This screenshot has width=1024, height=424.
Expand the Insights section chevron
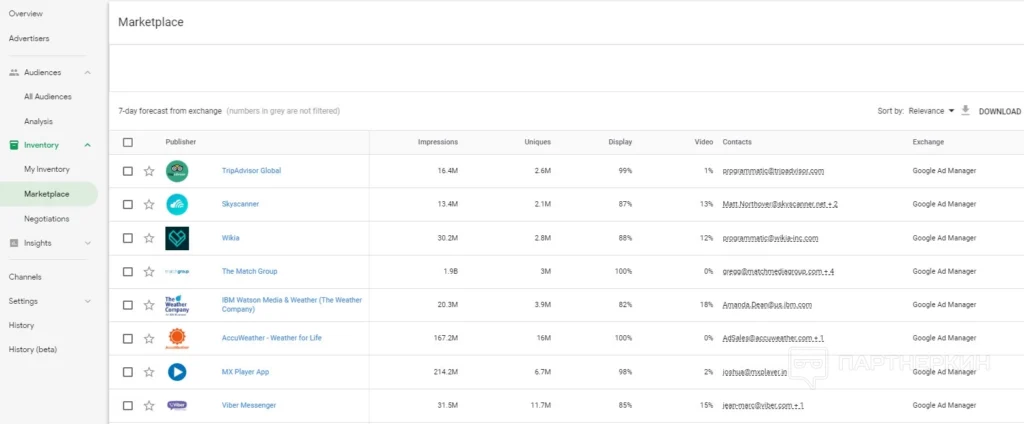88,243
